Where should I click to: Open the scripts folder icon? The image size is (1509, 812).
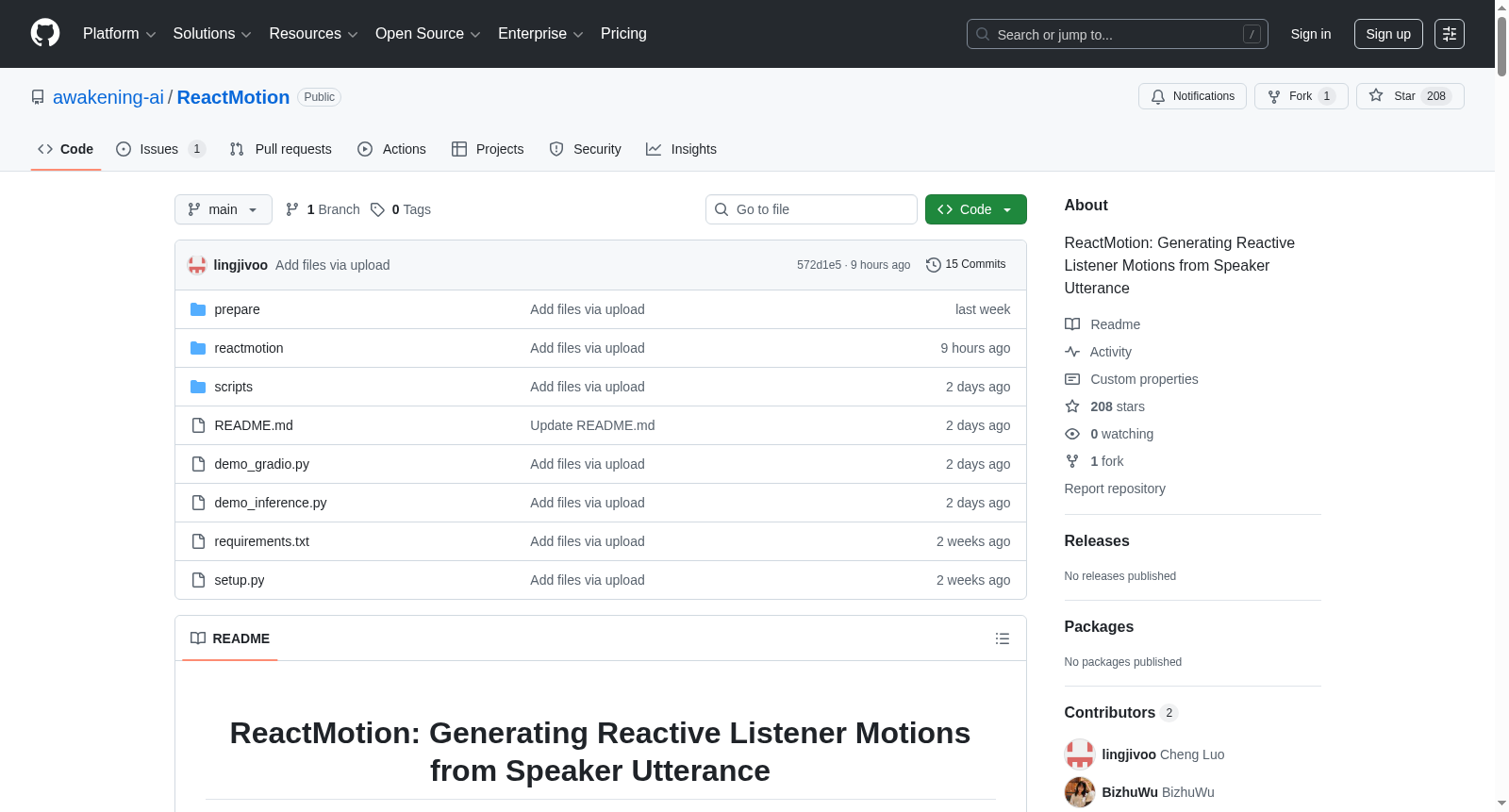point(198,387)
